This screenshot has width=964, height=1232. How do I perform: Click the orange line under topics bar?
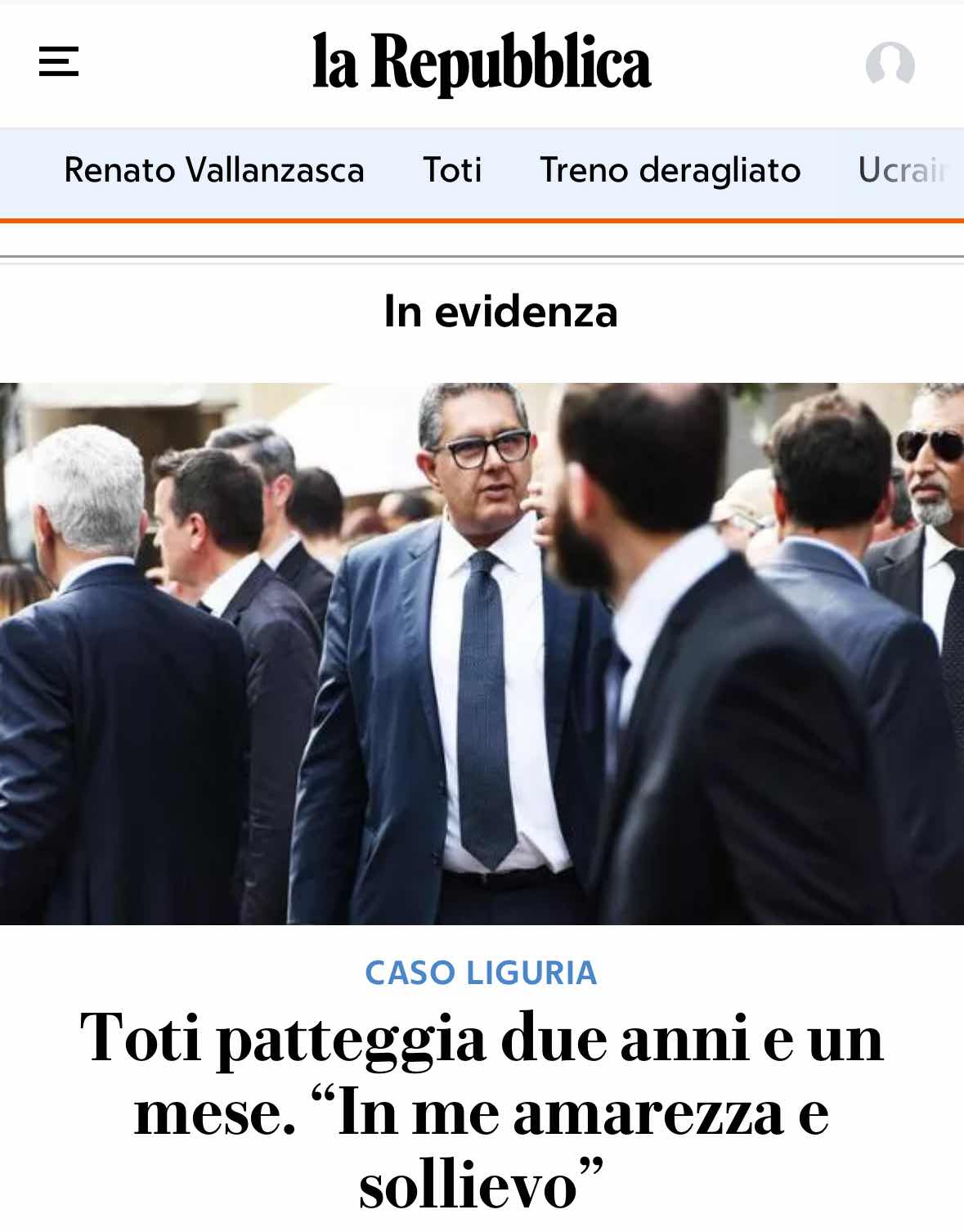482,219
